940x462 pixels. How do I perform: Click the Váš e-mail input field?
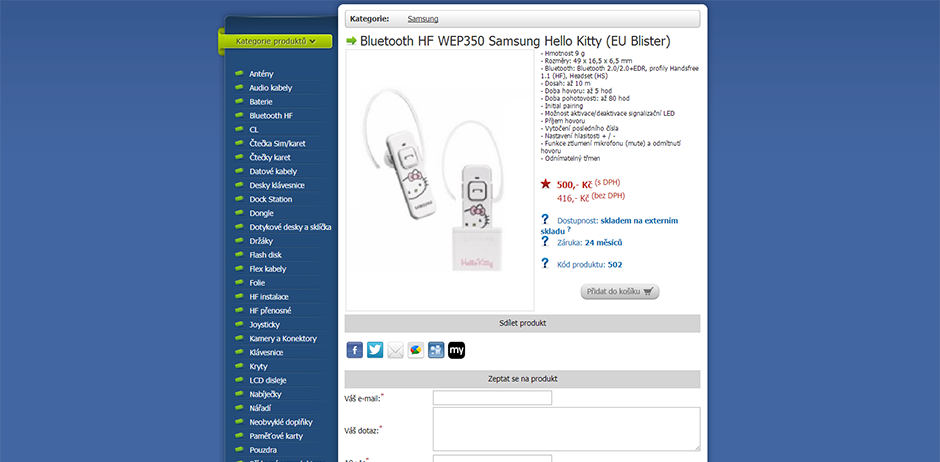492,398
